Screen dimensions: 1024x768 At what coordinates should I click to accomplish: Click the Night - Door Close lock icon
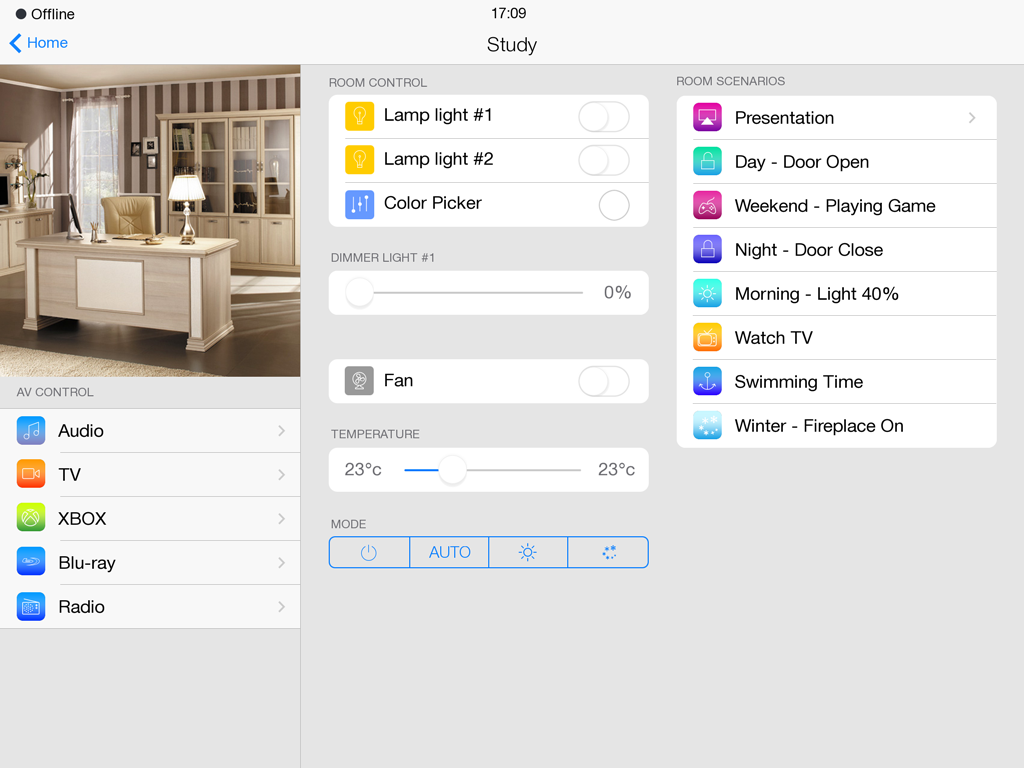(707, 249)
